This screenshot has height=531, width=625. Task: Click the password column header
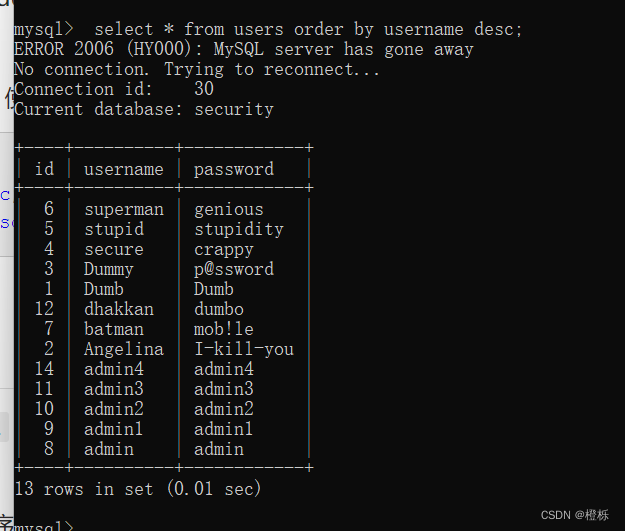(234, 169)
